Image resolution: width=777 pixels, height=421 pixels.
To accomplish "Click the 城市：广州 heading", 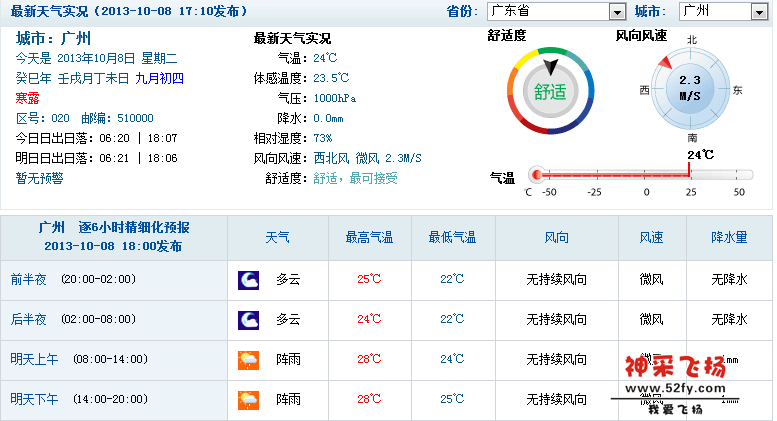I will coord(53,38).
